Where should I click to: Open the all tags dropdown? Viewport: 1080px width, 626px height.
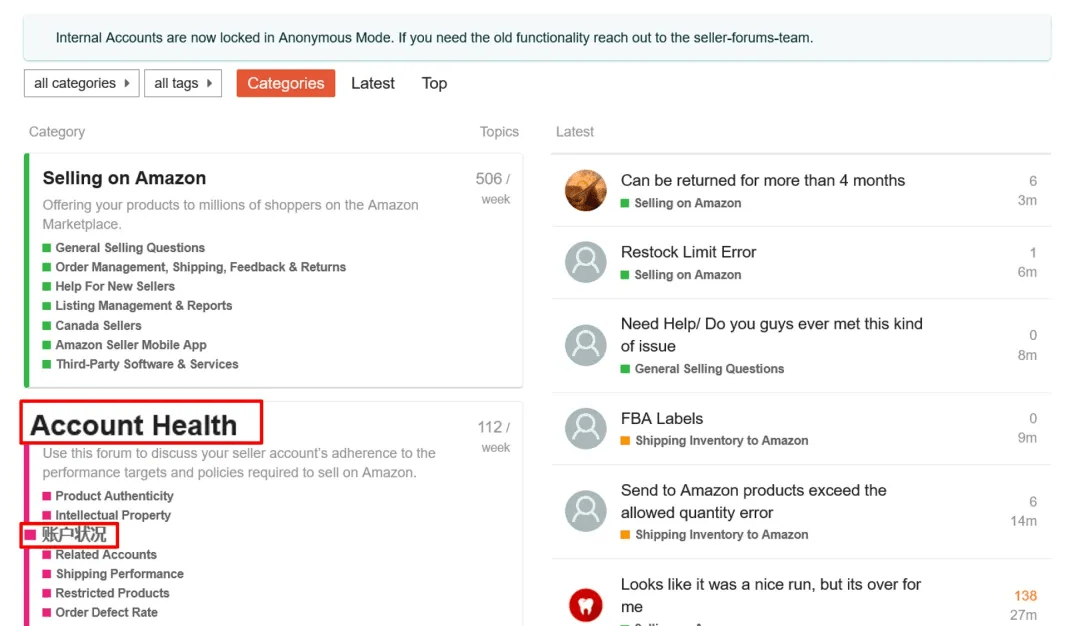pos(182,83)
